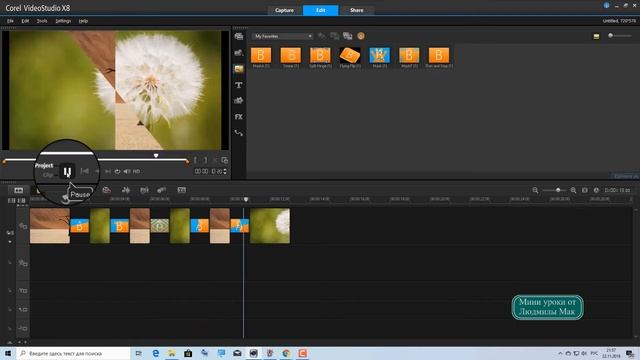Enlarge the preview window
Image resolution: width=640 pixels, height=360 pixels.
224,160
